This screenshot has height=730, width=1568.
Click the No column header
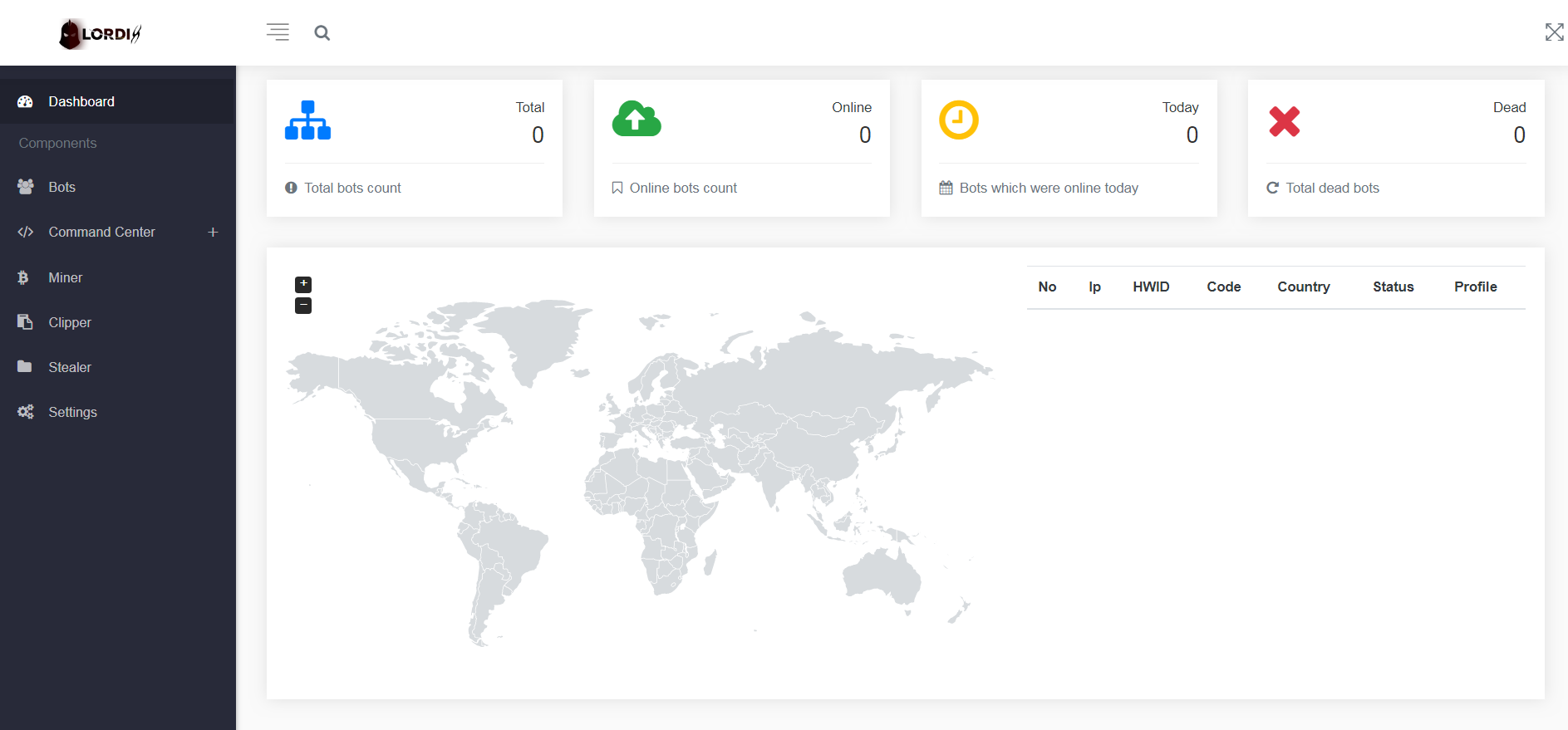(x=1047, y=287)
